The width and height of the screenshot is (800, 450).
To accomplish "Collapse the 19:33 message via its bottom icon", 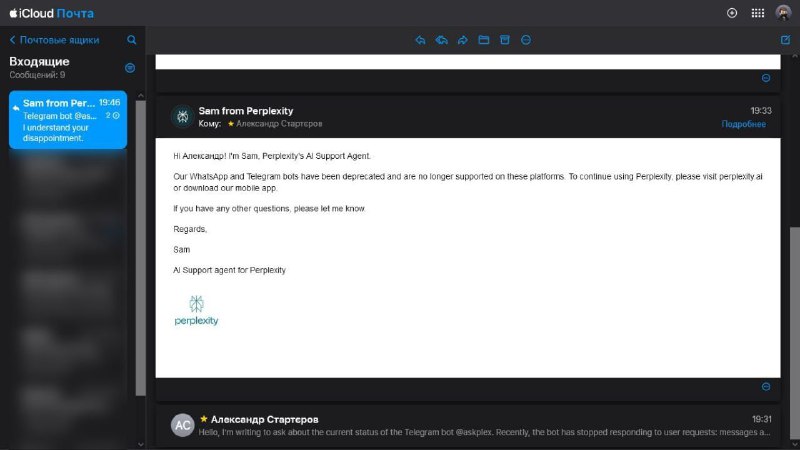I will (766, 387).
